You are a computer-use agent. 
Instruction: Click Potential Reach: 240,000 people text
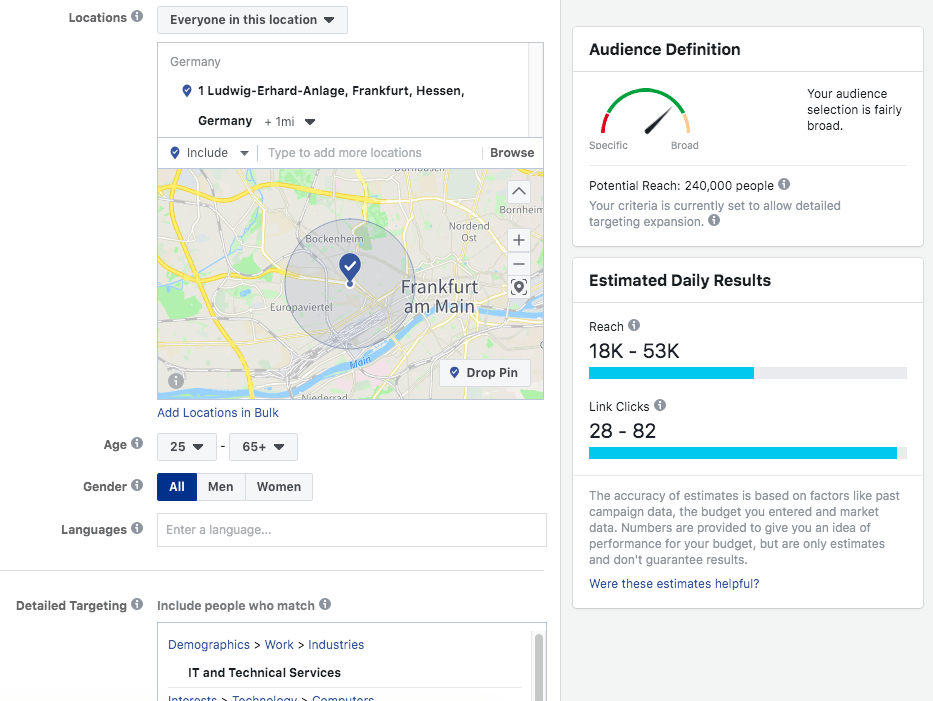(x=681, y=186)
